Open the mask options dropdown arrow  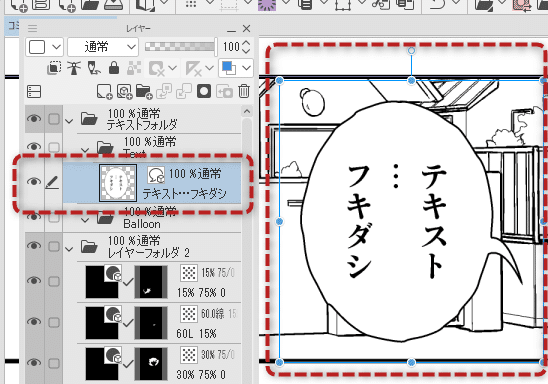(x=173, y=68)
